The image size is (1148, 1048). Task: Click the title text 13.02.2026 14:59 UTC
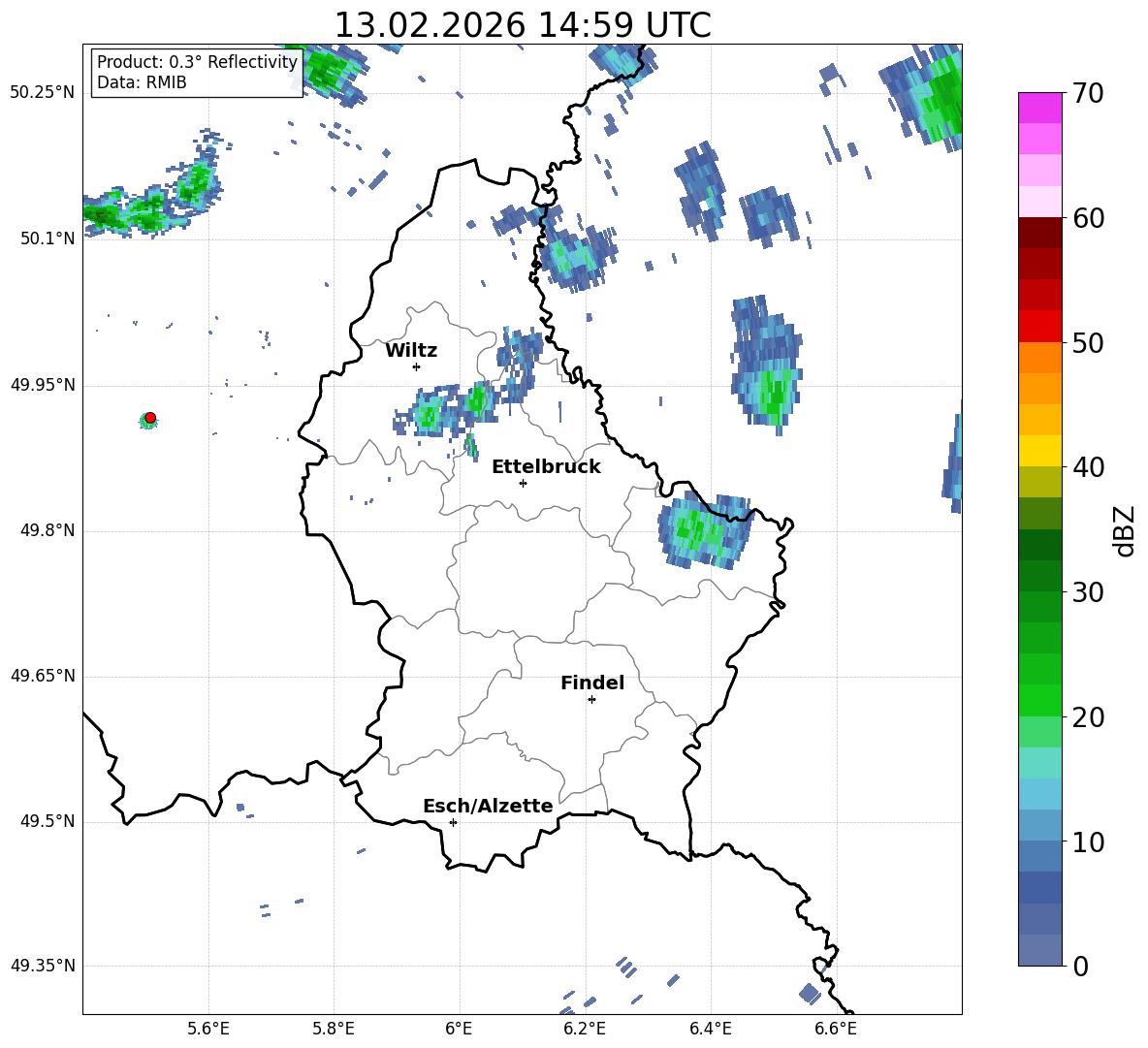pyautogui.click(x=522, y=25)
